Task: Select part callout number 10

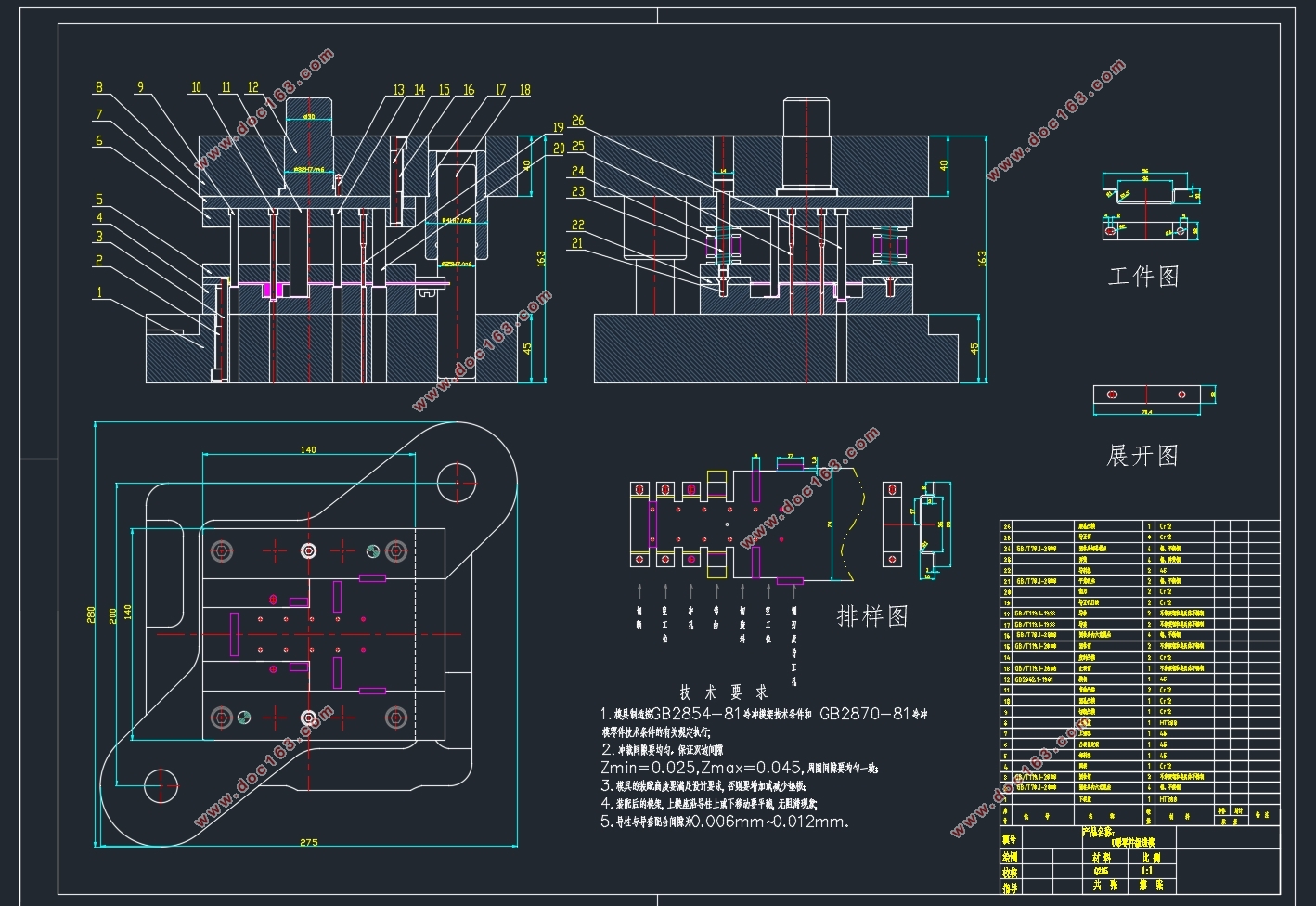Action: pos(196,88)
